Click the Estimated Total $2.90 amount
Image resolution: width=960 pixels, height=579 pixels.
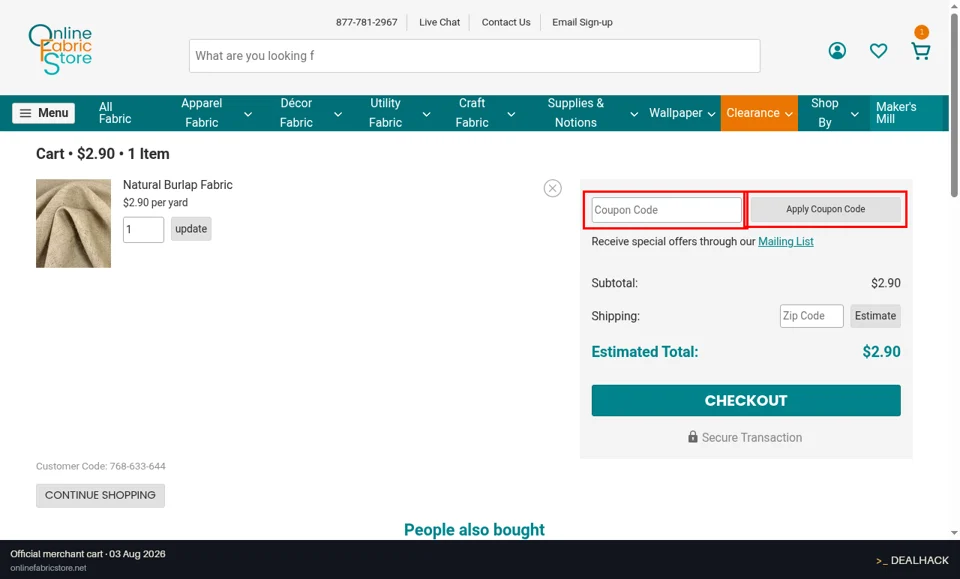pyautogui.click(x=881, y=352)
